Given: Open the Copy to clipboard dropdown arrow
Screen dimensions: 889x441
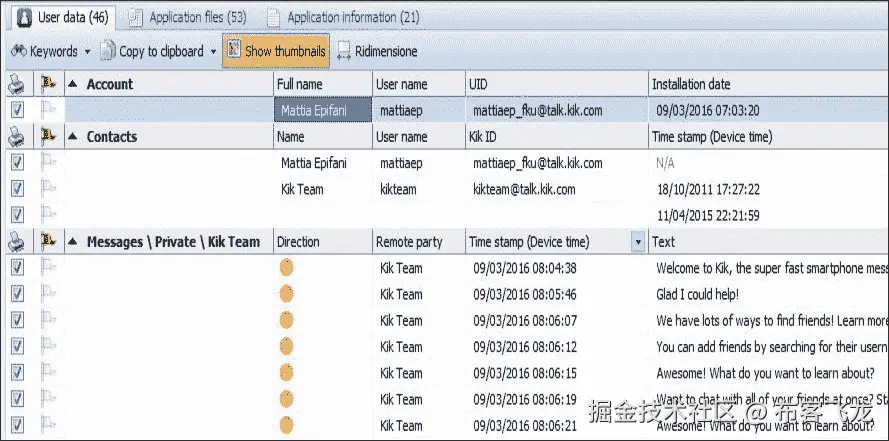Looking at the screenshot, I should tap(213, 52).
